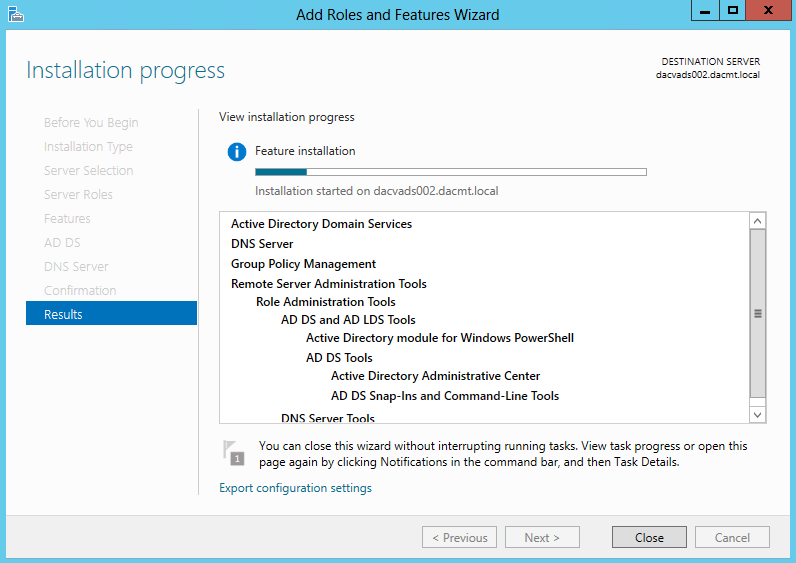796x563 pixels.
Task: Click the scroll down arrow in results list
Action: coord(757,415)
